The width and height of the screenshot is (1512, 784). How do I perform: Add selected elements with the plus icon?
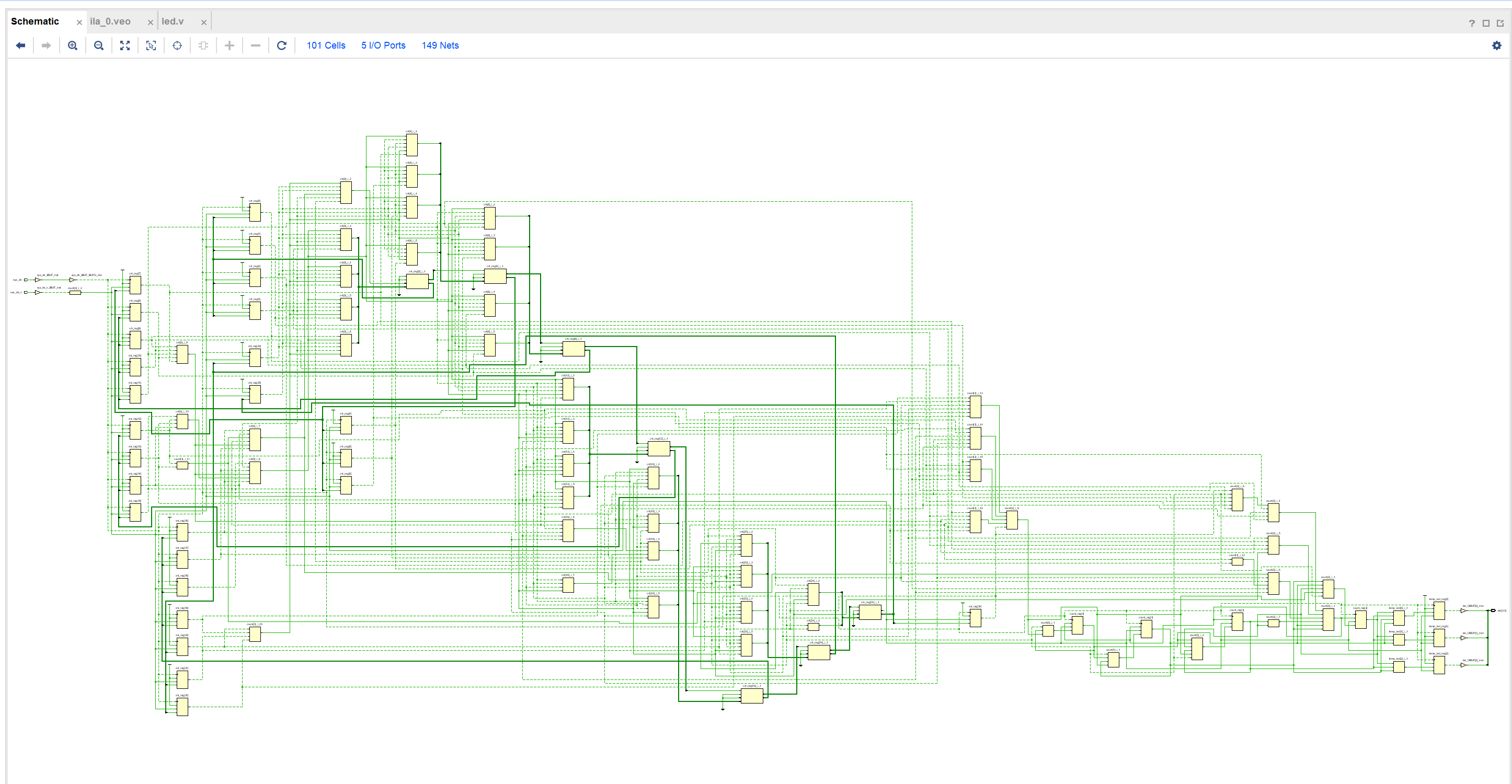tap(229, 45)
